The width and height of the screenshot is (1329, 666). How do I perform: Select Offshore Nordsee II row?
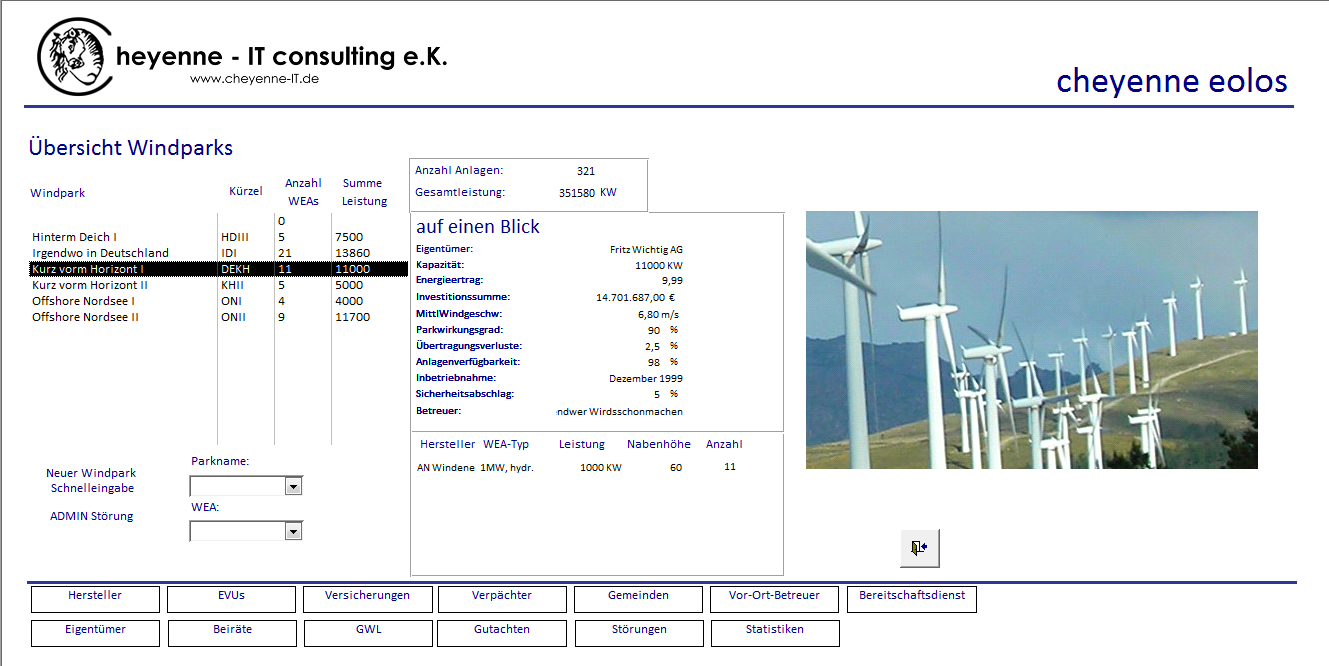click(85, 317)
